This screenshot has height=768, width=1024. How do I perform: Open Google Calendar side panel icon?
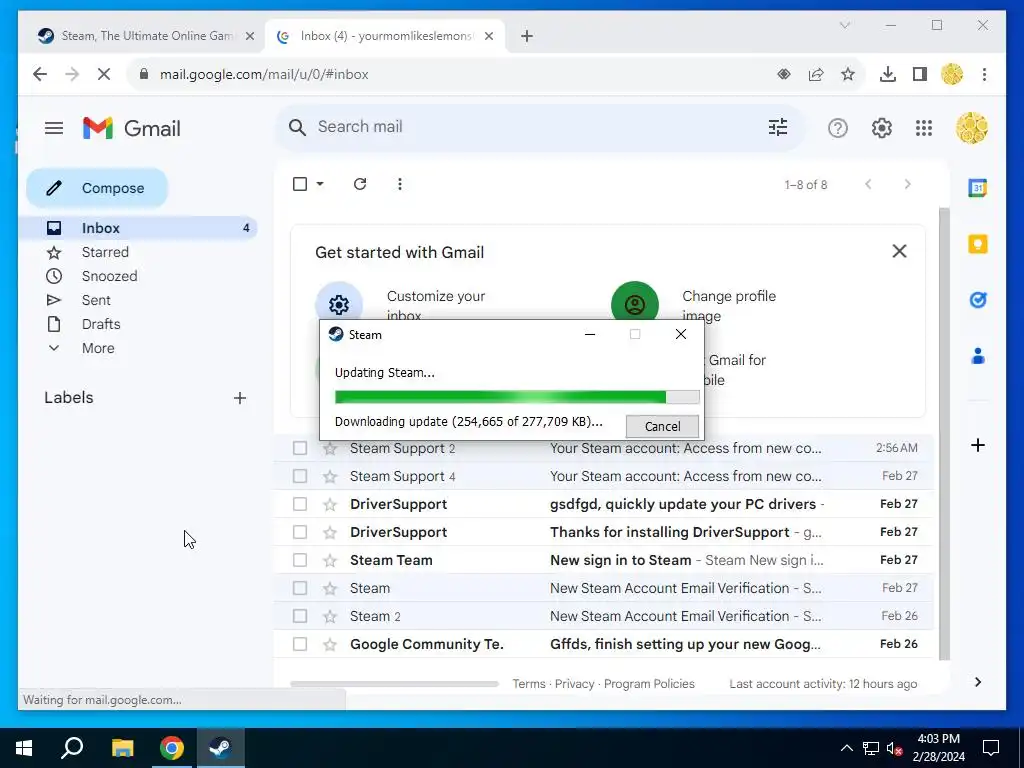[x=978, y=188]
